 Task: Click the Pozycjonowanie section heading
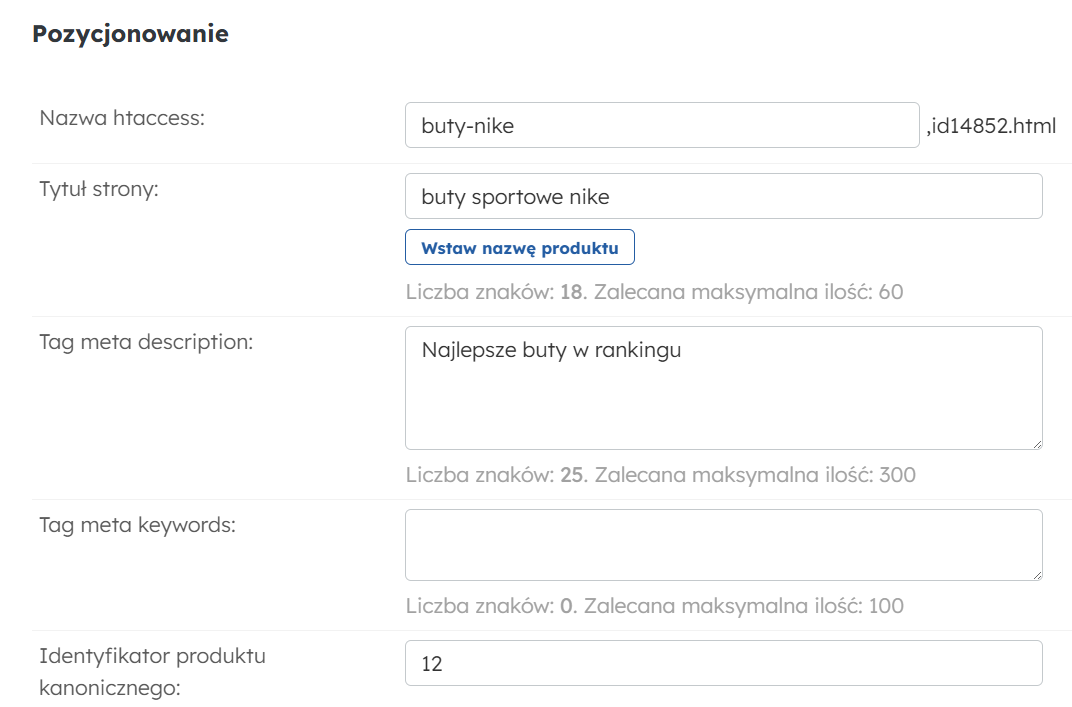(x=130, y=34)
